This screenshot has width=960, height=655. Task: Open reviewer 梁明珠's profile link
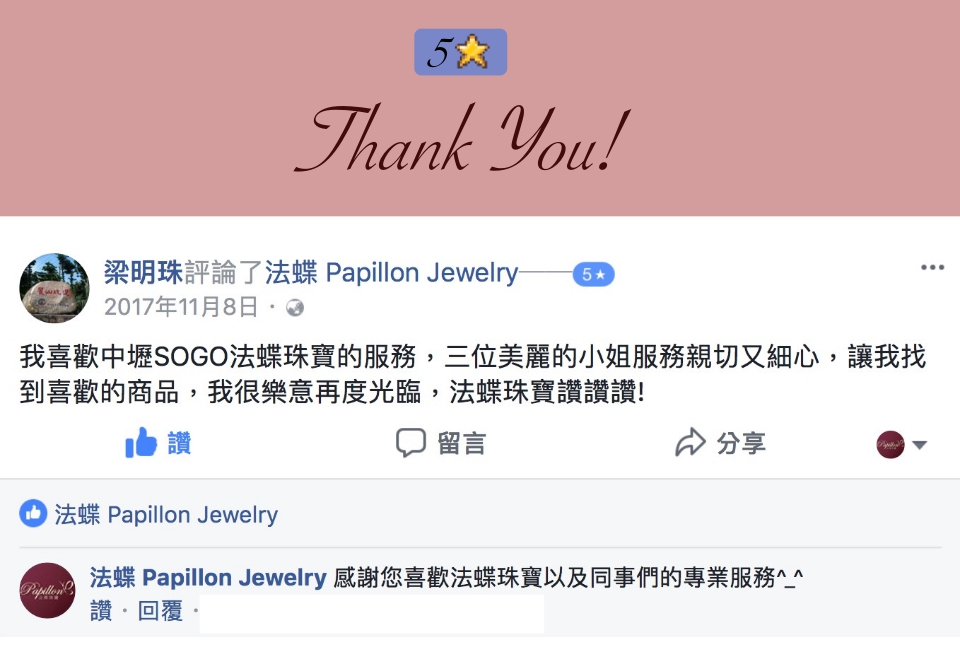point(143,272)
